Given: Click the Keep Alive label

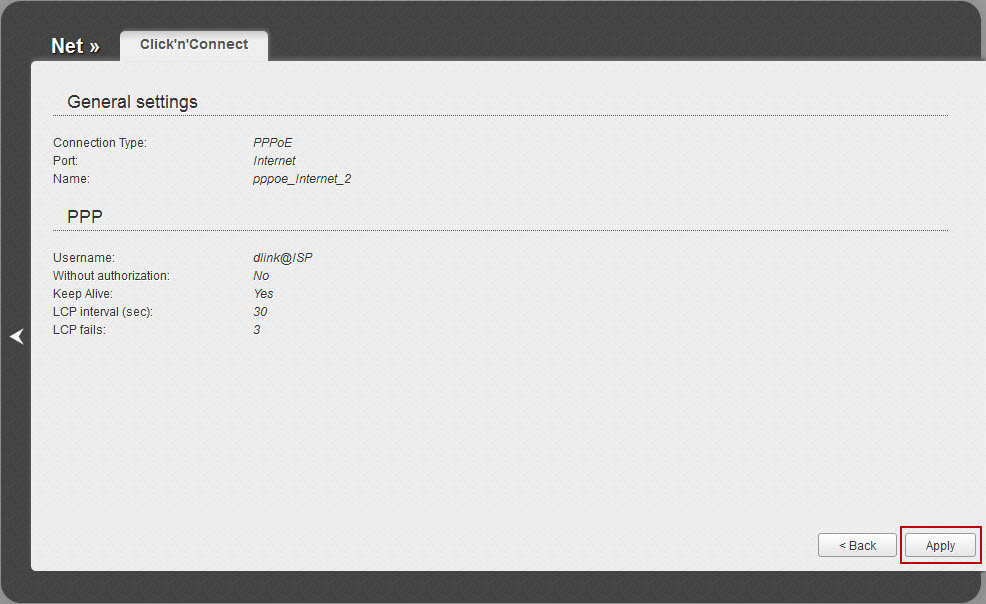Looking at the screenshot, I should pyautogui.click(x=83, y=294).
